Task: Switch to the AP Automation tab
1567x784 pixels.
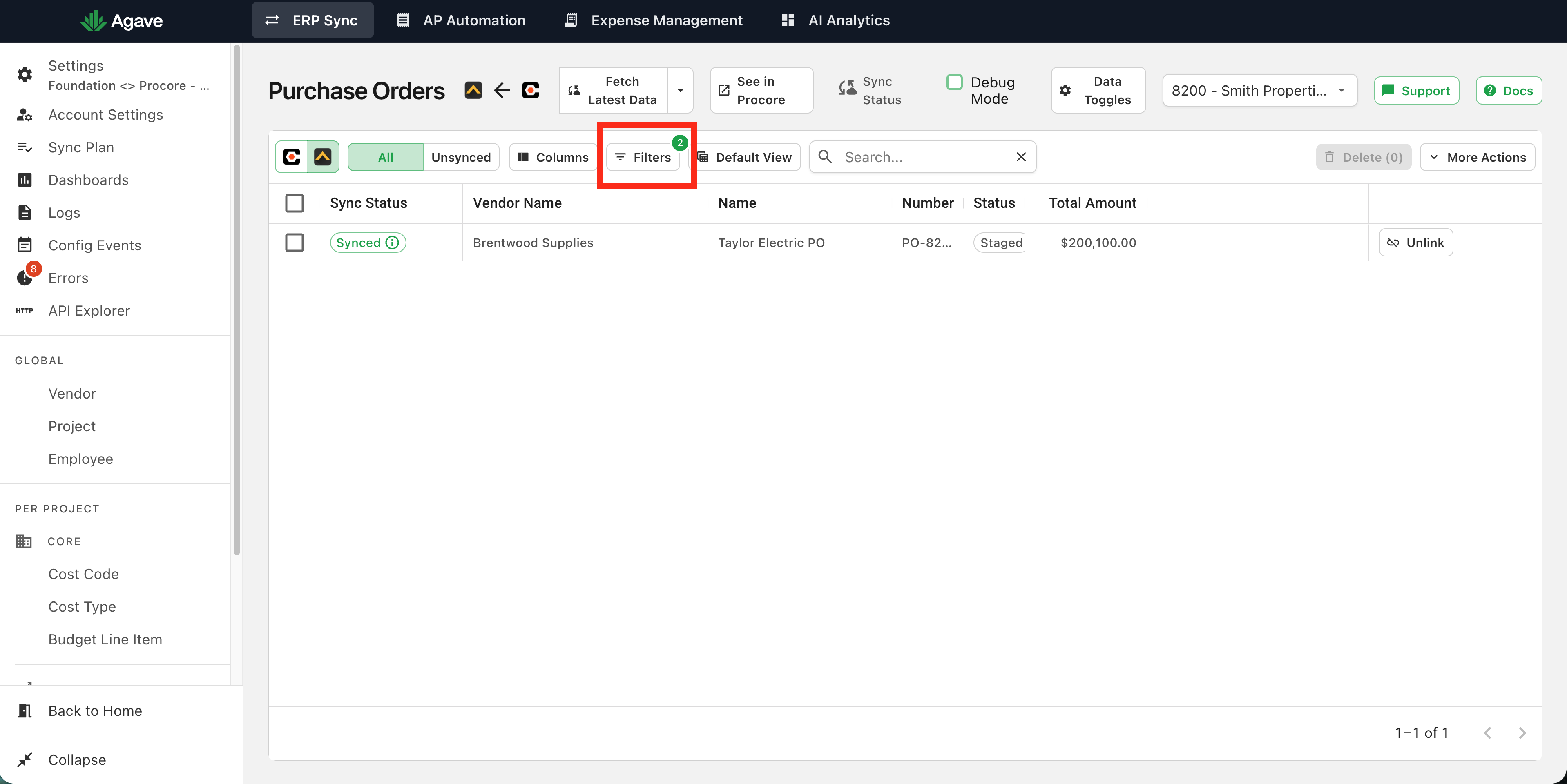Action: (x=460, y=20)
